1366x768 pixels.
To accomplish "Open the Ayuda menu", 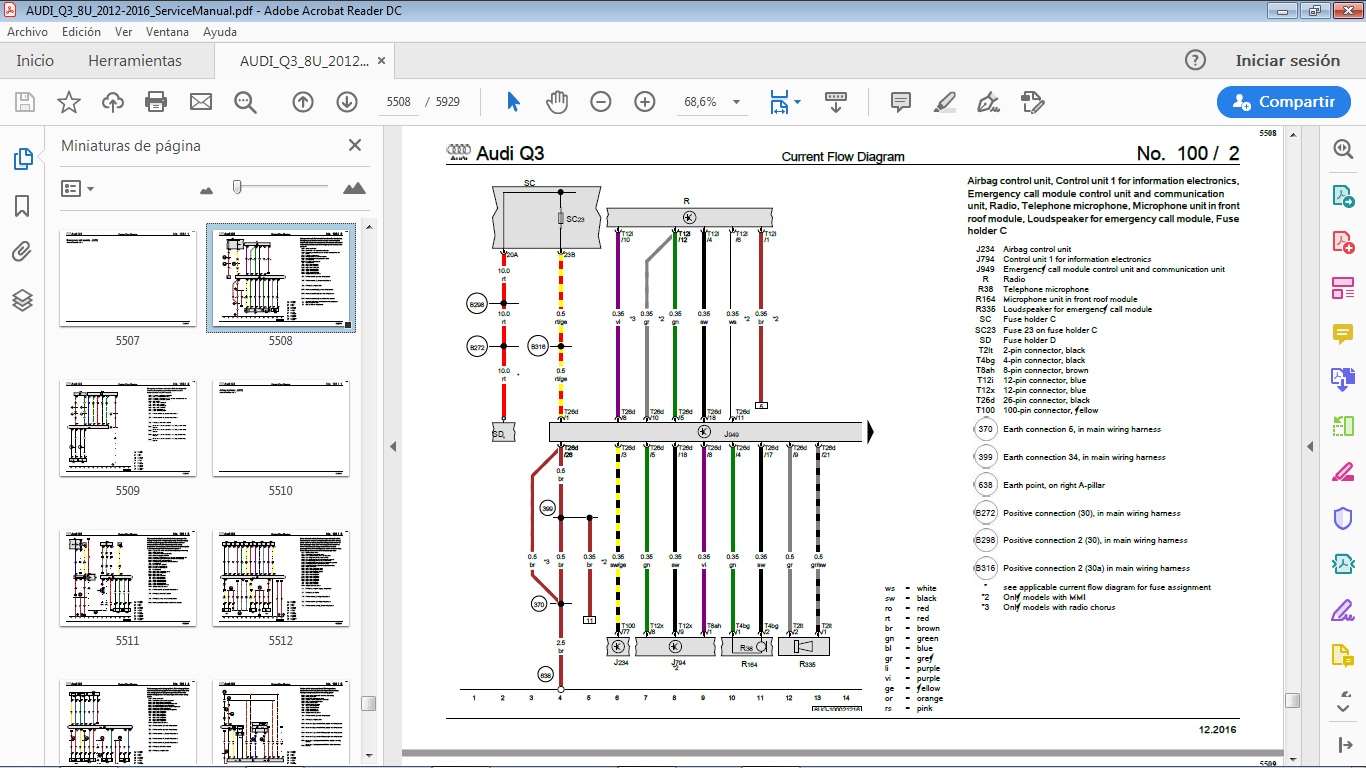I will tap(220, 32).
